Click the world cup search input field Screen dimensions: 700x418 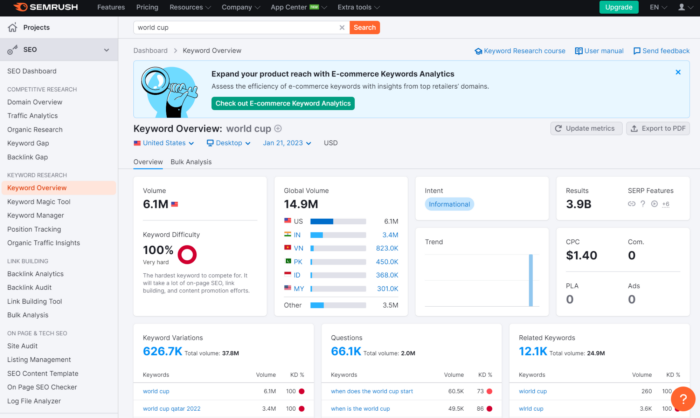pos(236,28)
